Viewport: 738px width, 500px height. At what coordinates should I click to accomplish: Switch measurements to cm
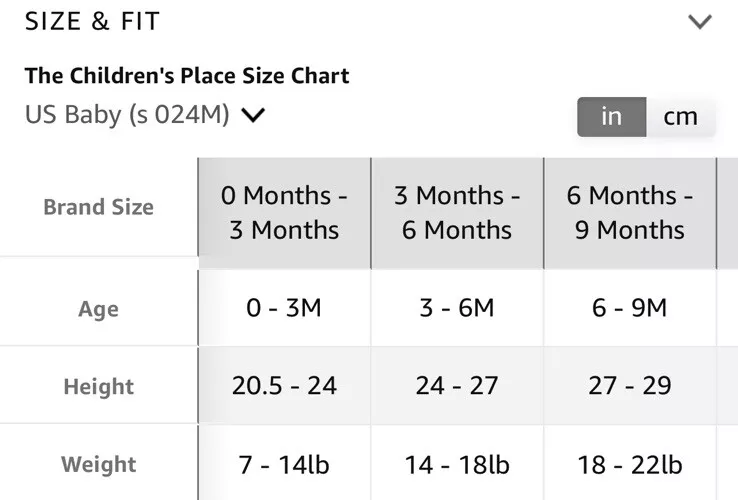point(681,117)
